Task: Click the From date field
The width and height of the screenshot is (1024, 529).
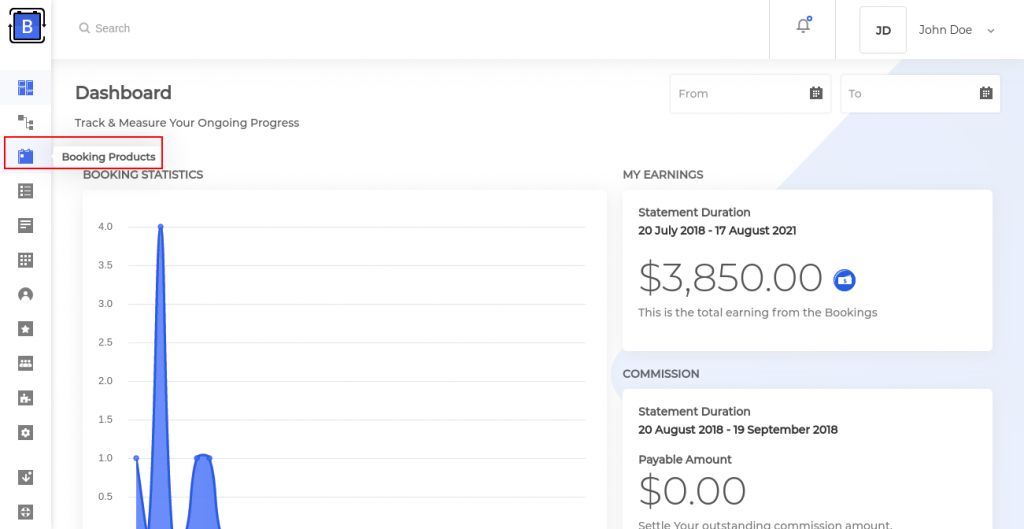Action: [x=750, y=93]
